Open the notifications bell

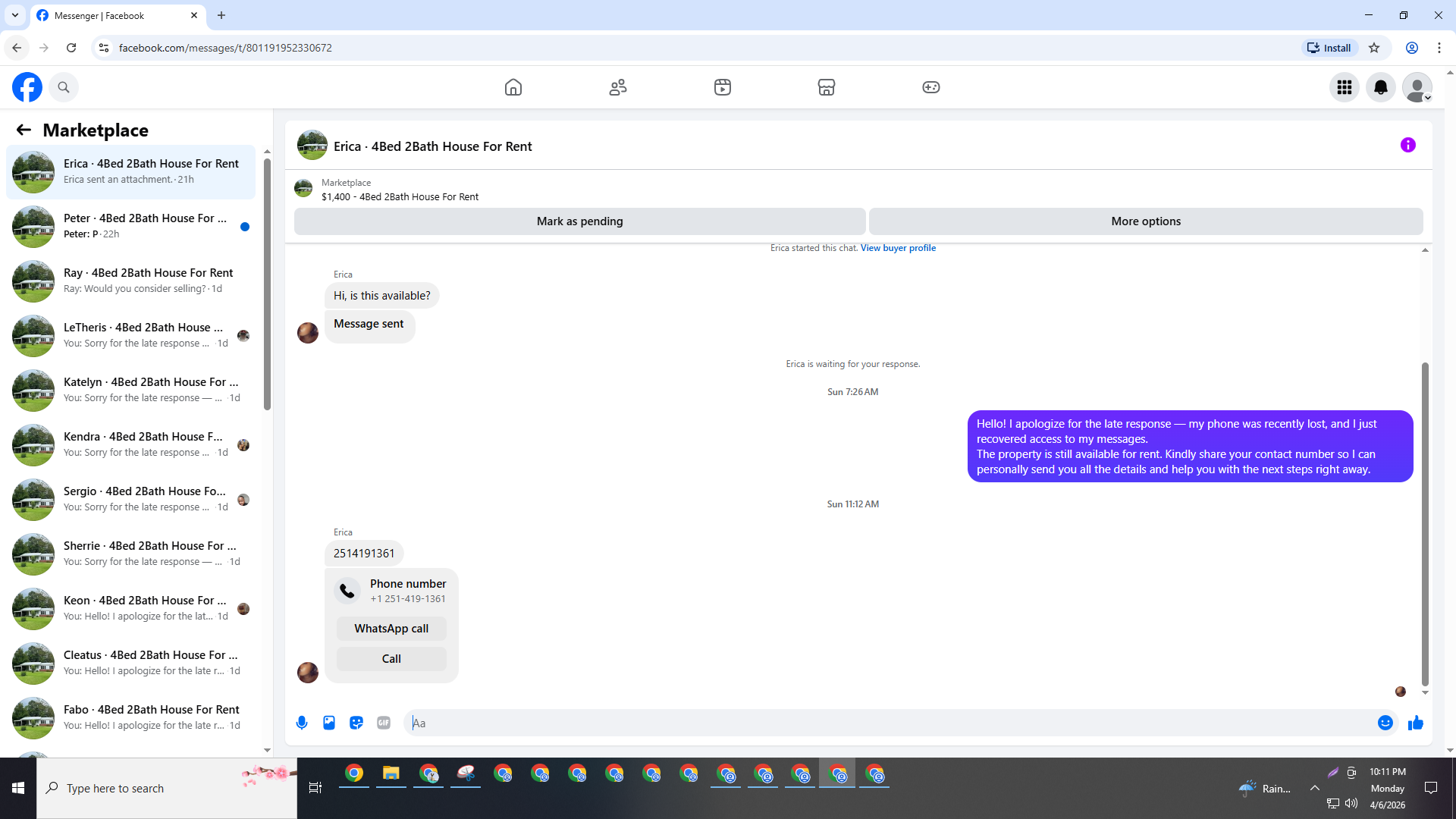[x=1381, y=87]
